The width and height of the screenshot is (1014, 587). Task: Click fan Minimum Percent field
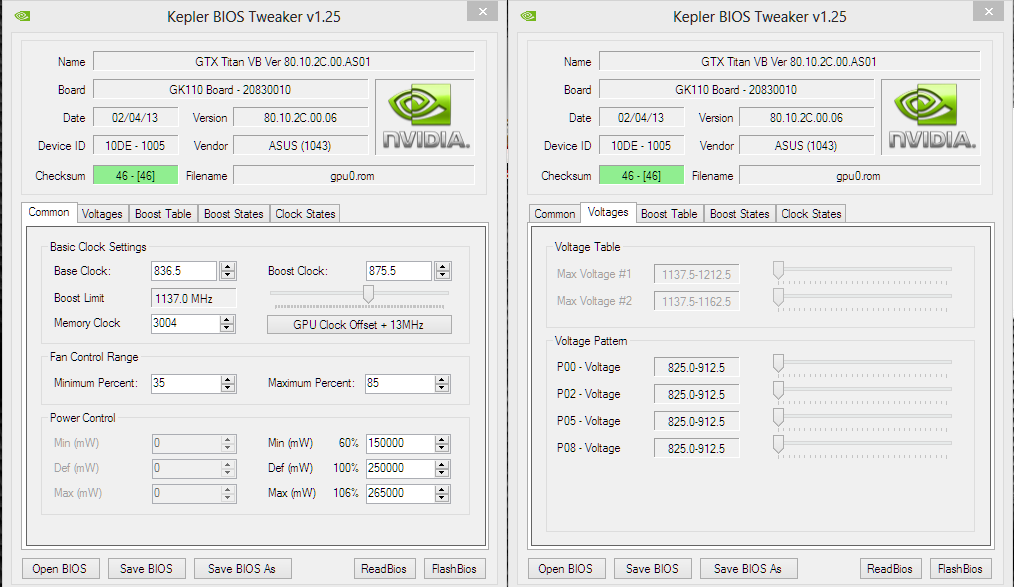coord(185,383)
